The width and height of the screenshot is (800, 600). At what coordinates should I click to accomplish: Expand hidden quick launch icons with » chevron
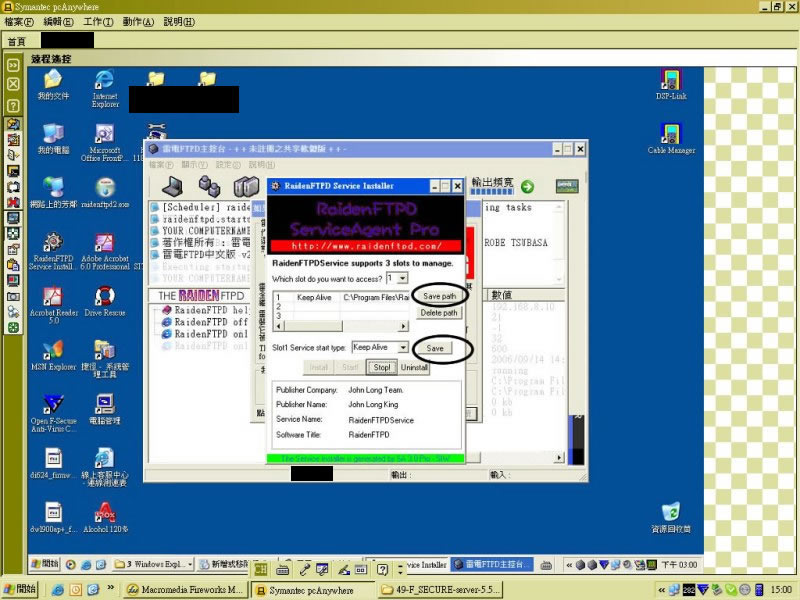[x=110, y=588]
